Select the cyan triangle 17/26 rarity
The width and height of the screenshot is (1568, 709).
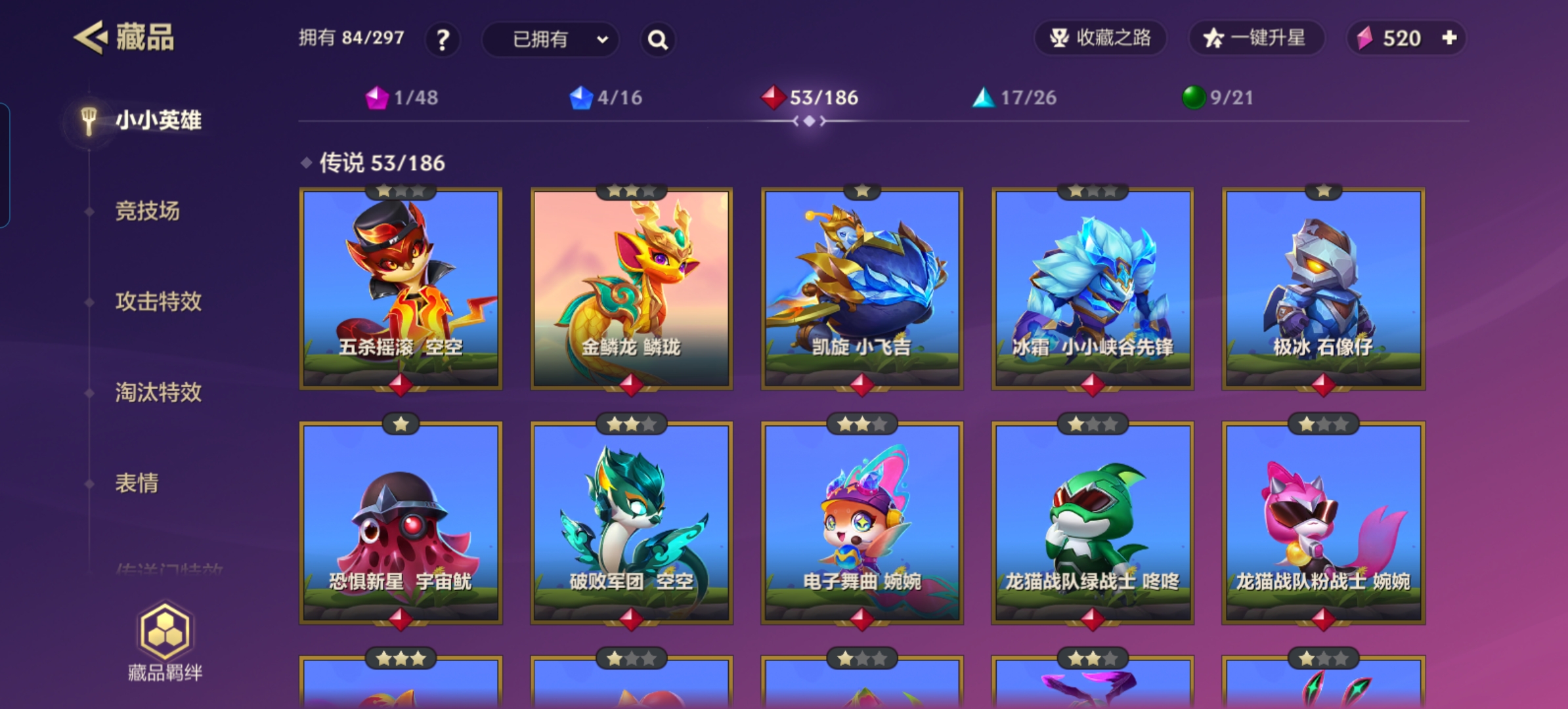(1014, 98)
